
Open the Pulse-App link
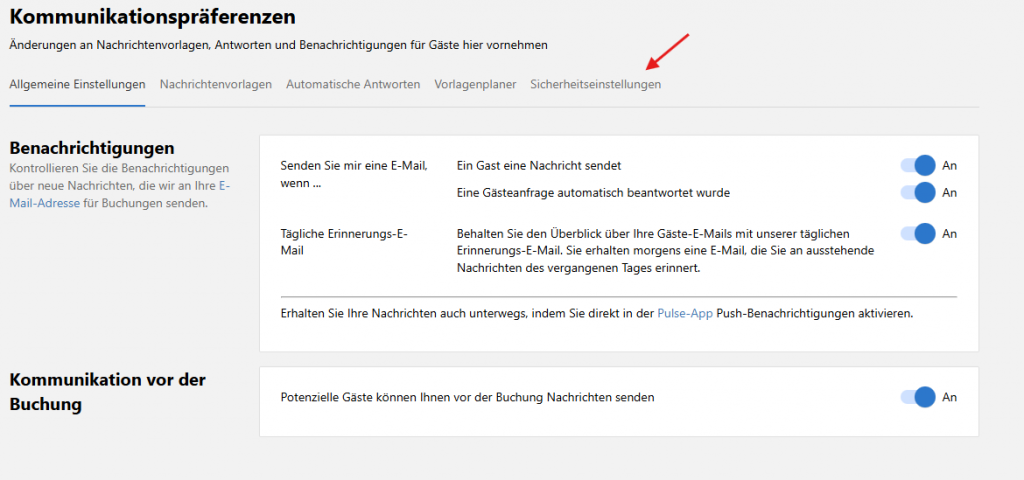685,313
